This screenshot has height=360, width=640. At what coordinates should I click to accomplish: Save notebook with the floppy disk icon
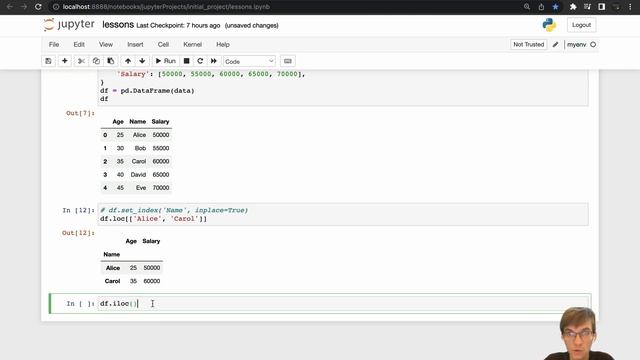(48, 61)
